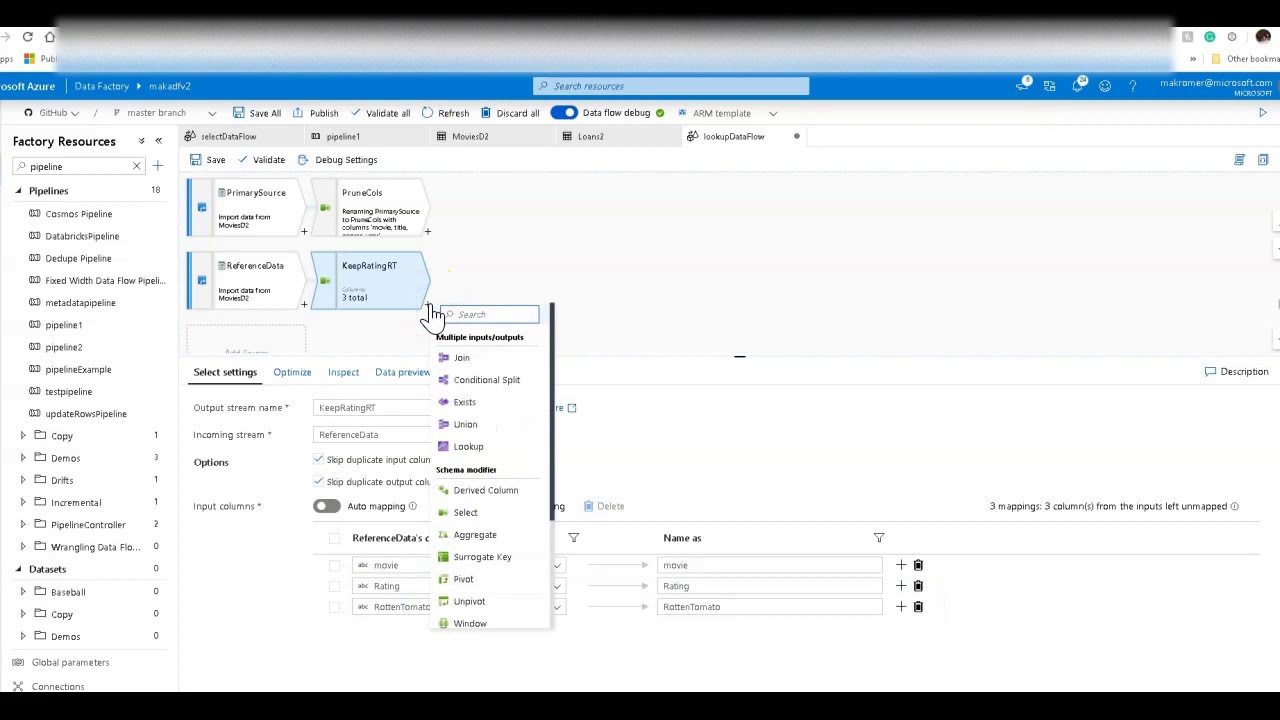Tick the checkbox for Rating row
Viewport: 1280px width, 720px height.
(334, 586)
